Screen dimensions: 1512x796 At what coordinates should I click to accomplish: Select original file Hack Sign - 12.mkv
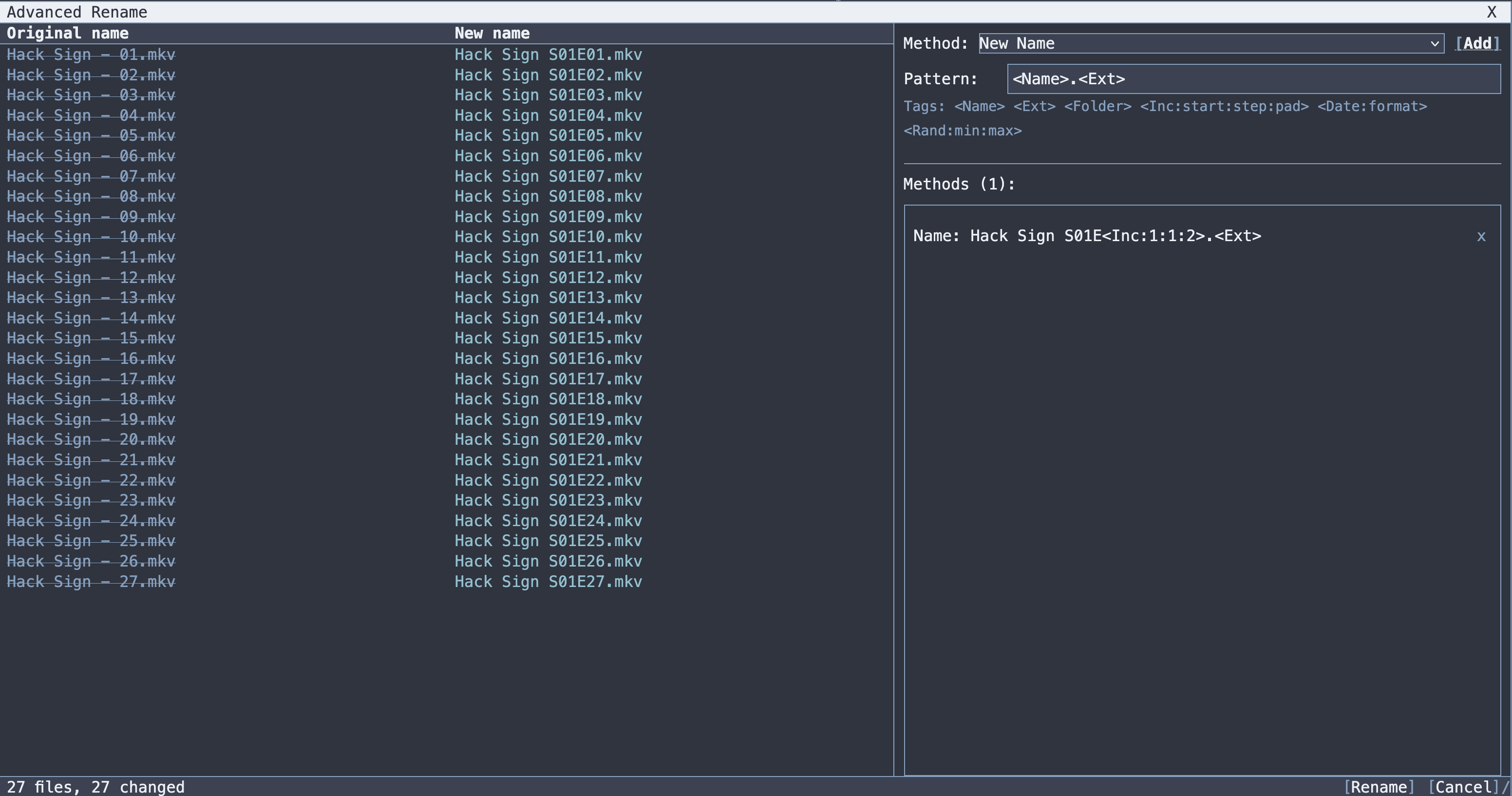[91, 278]
